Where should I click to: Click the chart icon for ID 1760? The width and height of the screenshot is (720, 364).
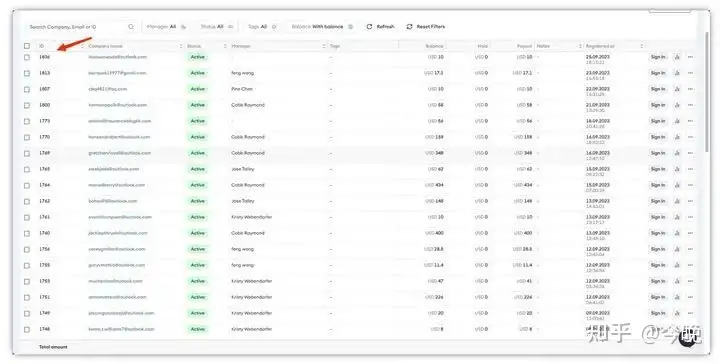677,233
